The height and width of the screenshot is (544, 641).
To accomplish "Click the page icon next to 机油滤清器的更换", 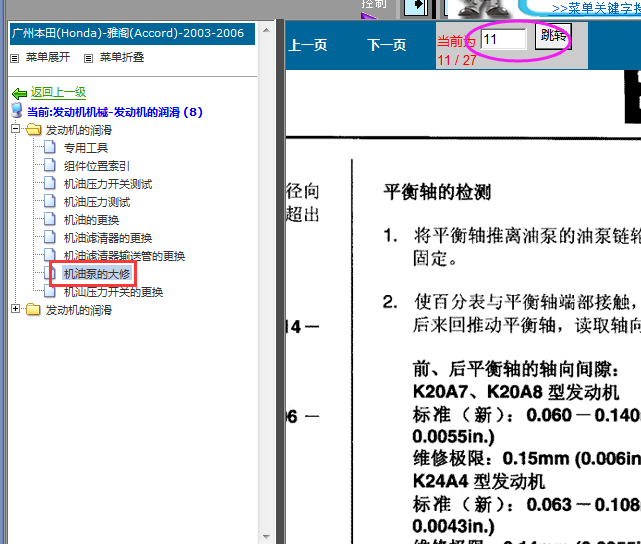I will point(50,237).
